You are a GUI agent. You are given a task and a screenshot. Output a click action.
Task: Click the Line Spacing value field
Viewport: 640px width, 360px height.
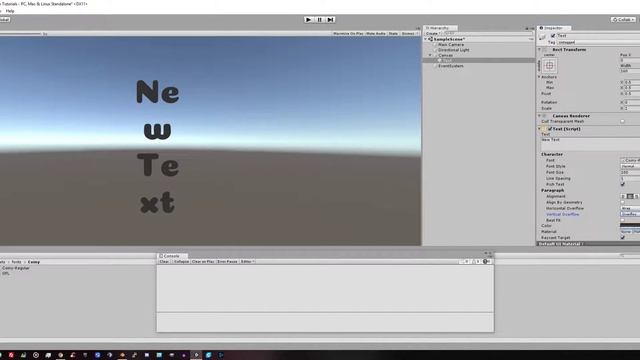[x=630, y=178]
